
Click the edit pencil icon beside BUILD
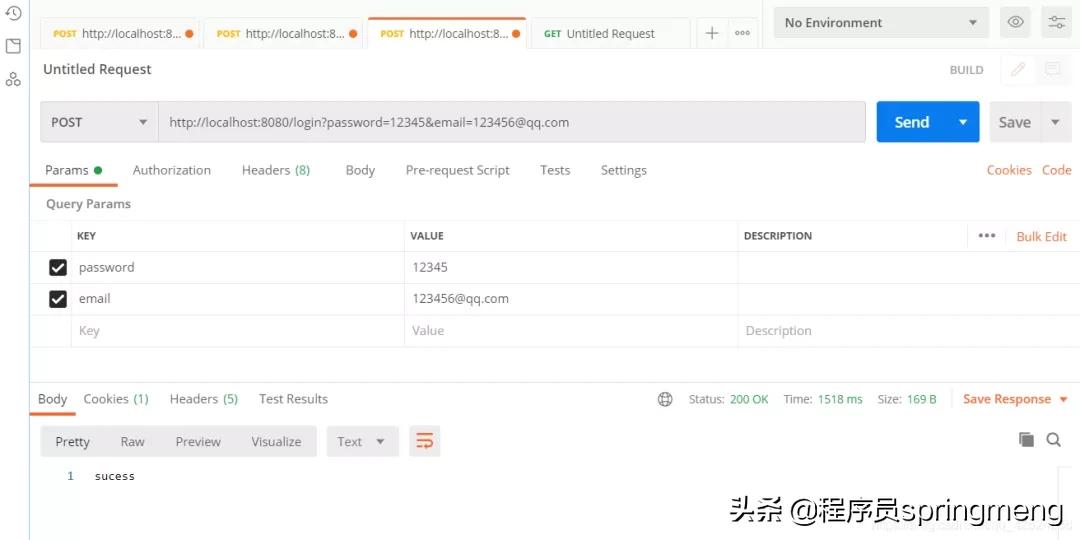pos(1018,69)
